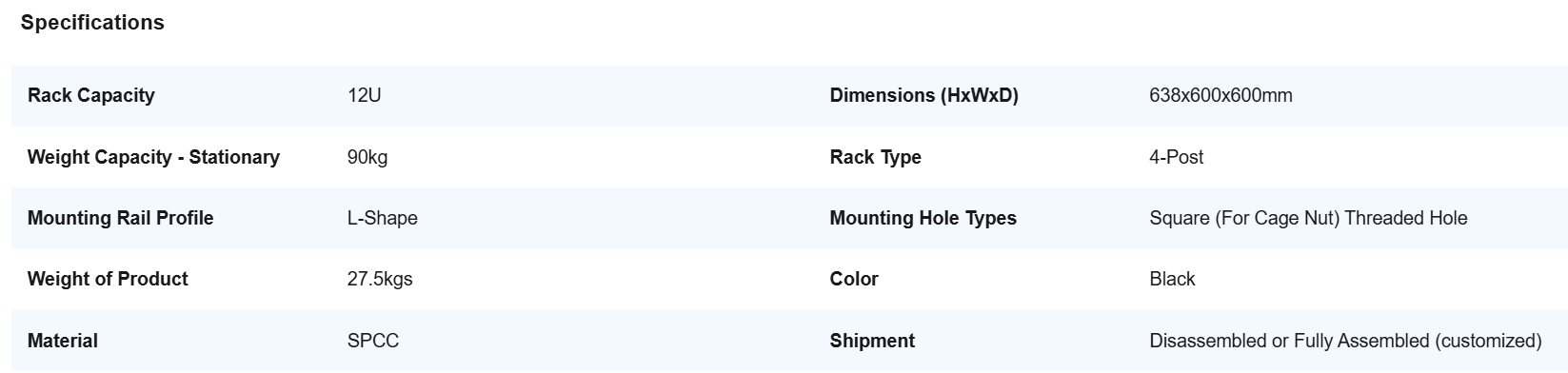Select the Mounting Hole Types label
The image size is (1568, 373).
pos(923,218)
